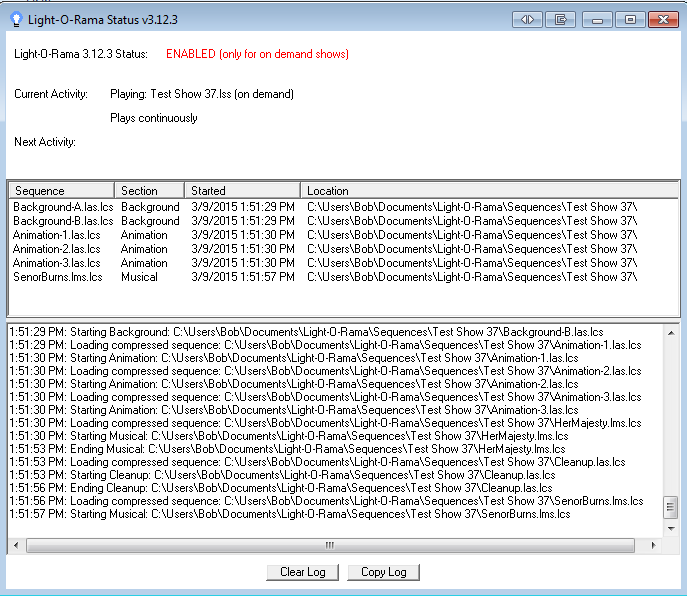Click the double-arrow title bar button
Image resolution: width=687 pixels, height=596 pixels.
tap(527, 20)
